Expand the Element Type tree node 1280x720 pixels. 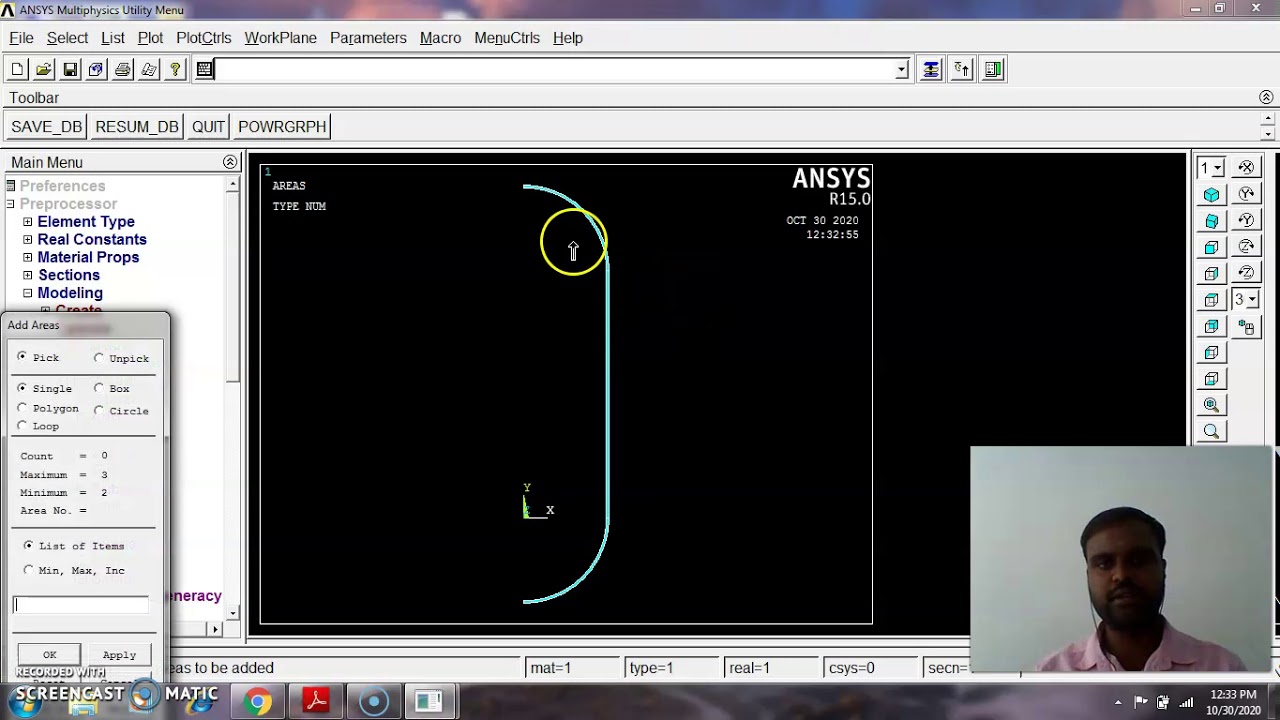pyautogui.click(x=28, y=222)
